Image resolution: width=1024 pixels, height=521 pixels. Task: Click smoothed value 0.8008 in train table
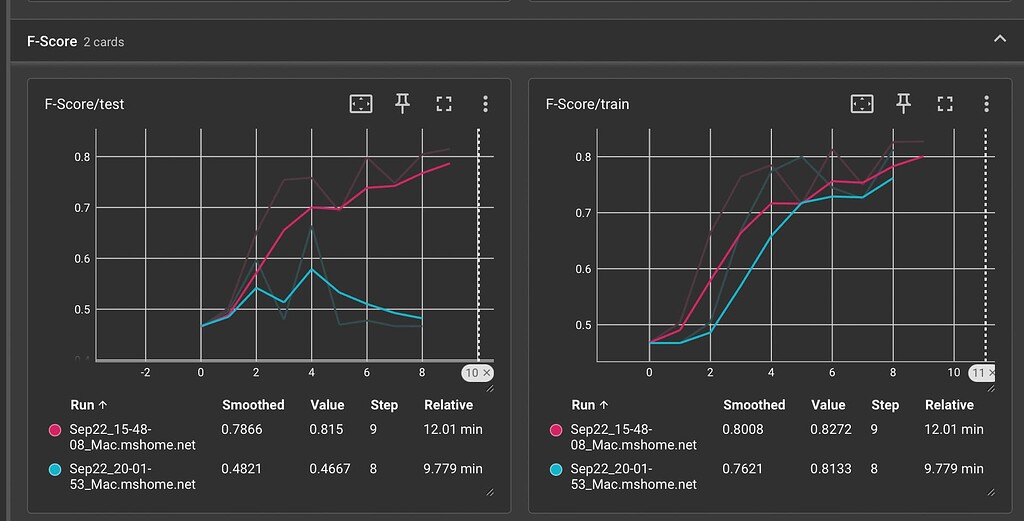(x=743, y=430)
